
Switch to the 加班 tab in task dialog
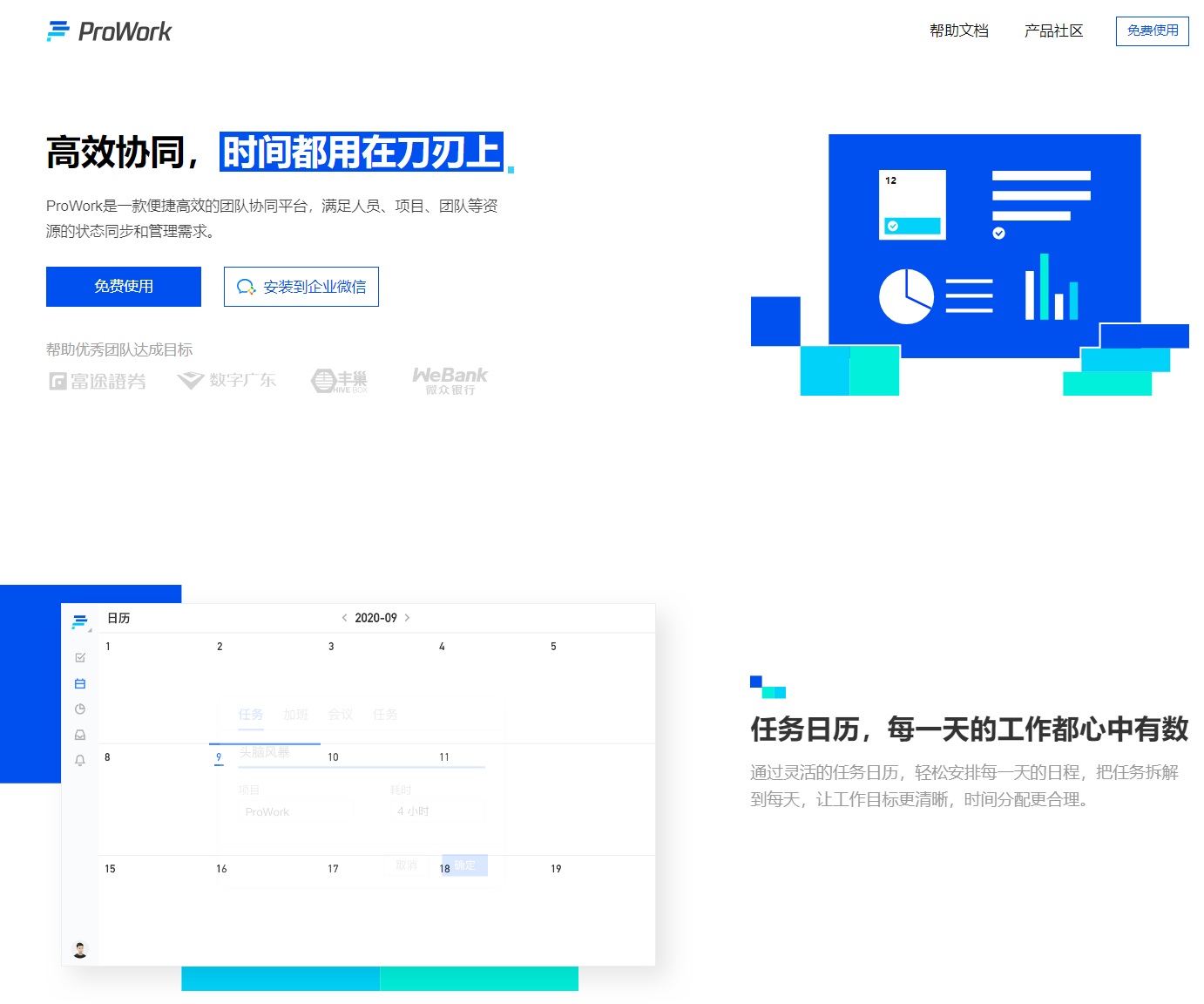[x=296, y=715]
